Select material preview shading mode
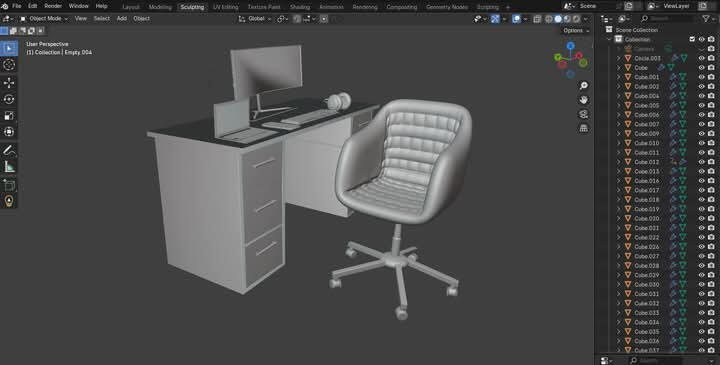The height and width of the screenshot is (365, 720). tap(567, 19)
